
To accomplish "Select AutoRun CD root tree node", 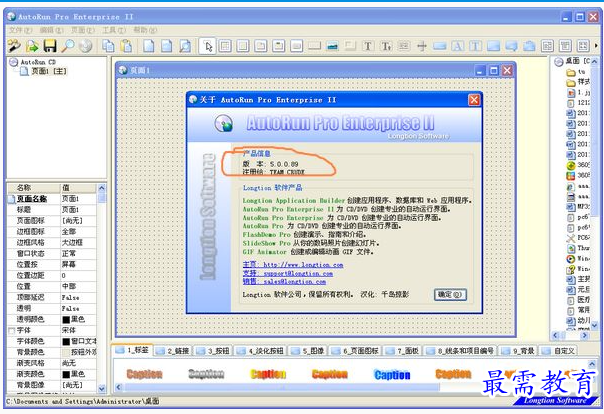I will (x=38, y=62).
